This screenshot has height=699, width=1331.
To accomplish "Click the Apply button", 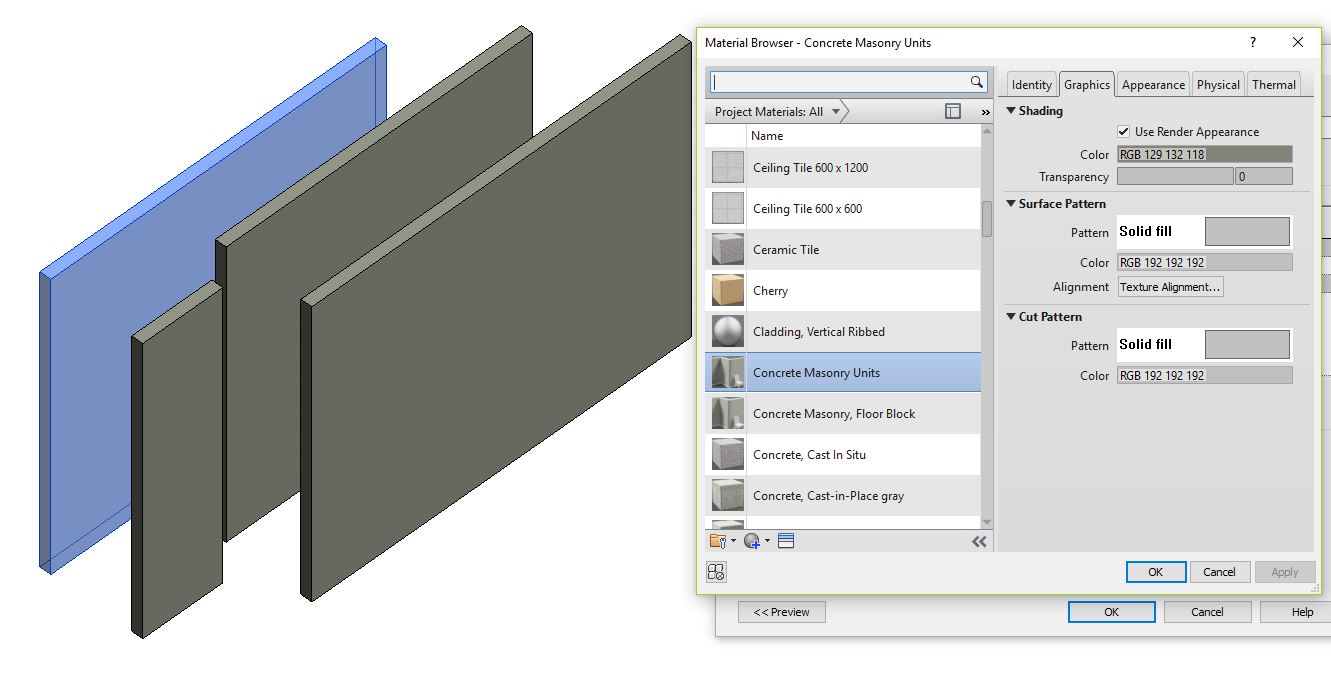I will tap(1285, 571).
